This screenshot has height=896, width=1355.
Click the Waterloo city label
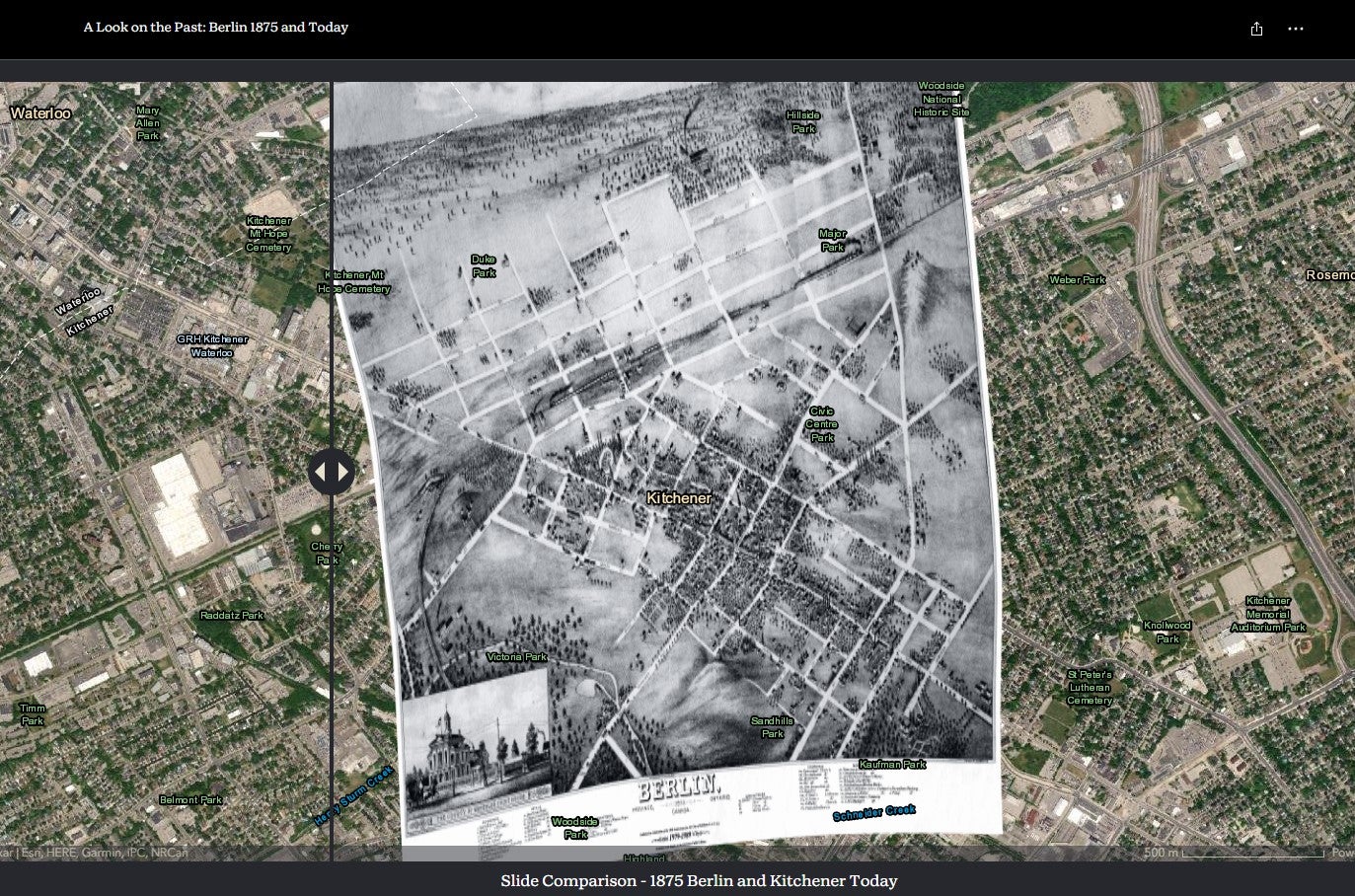40,113
